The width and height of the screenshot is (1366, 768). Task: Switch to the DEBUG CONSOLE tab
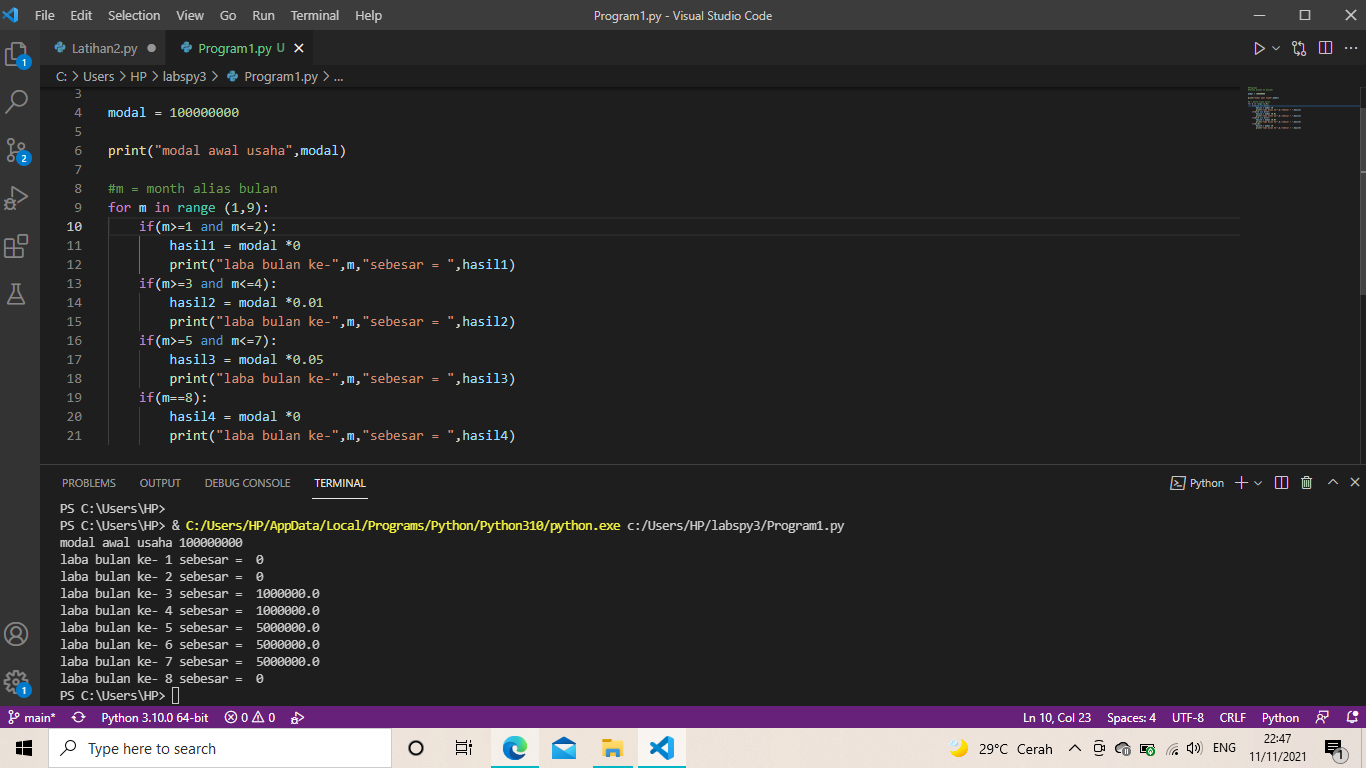(x=247, y=483)
